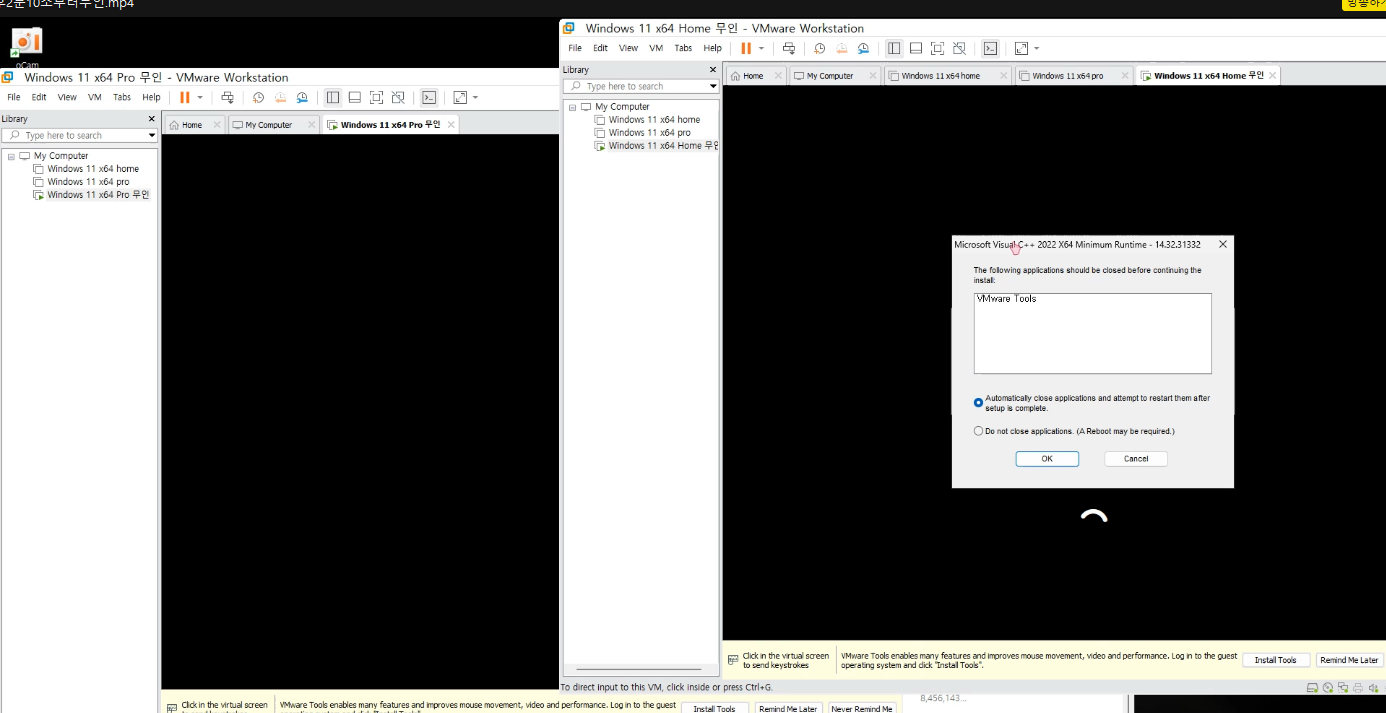The image size is (1386, 713).
Task: Take a snapshot icon in Home 무인 window
Action: (819, 48)
